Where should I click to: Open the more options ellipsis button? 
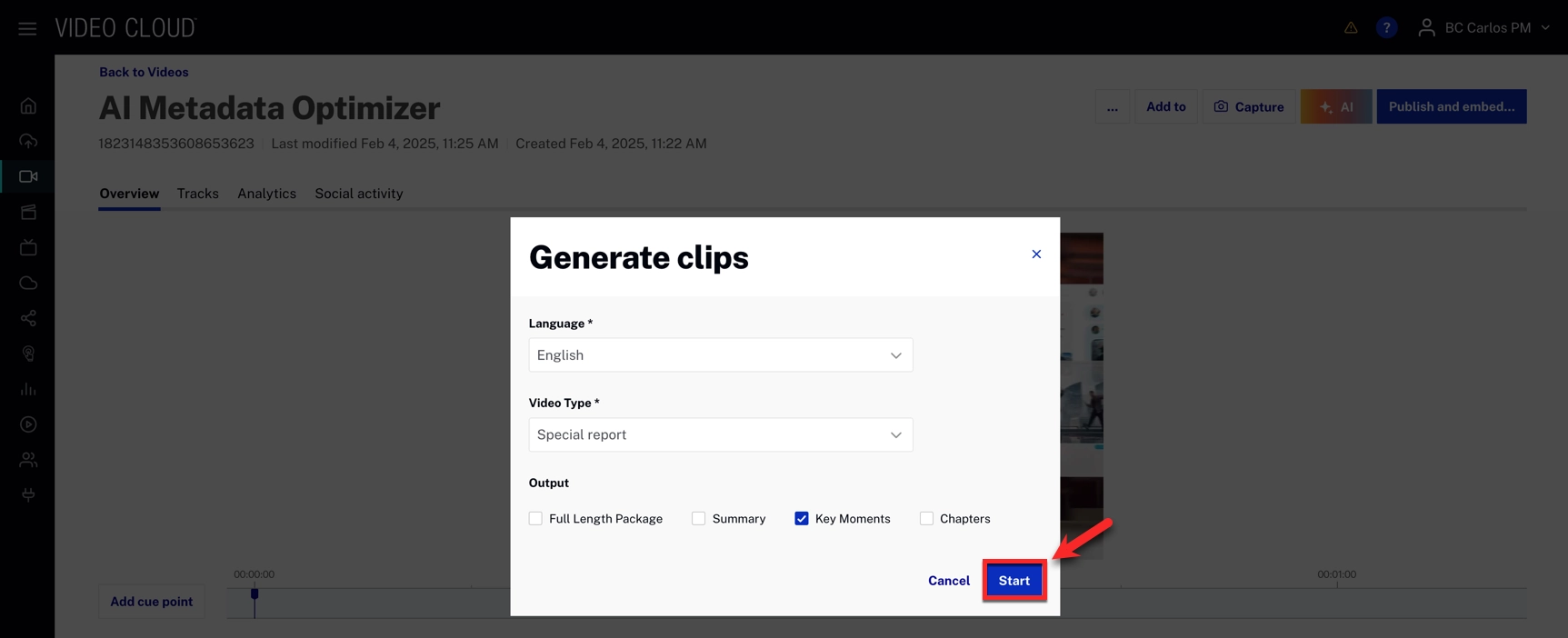pos(1113,107)
